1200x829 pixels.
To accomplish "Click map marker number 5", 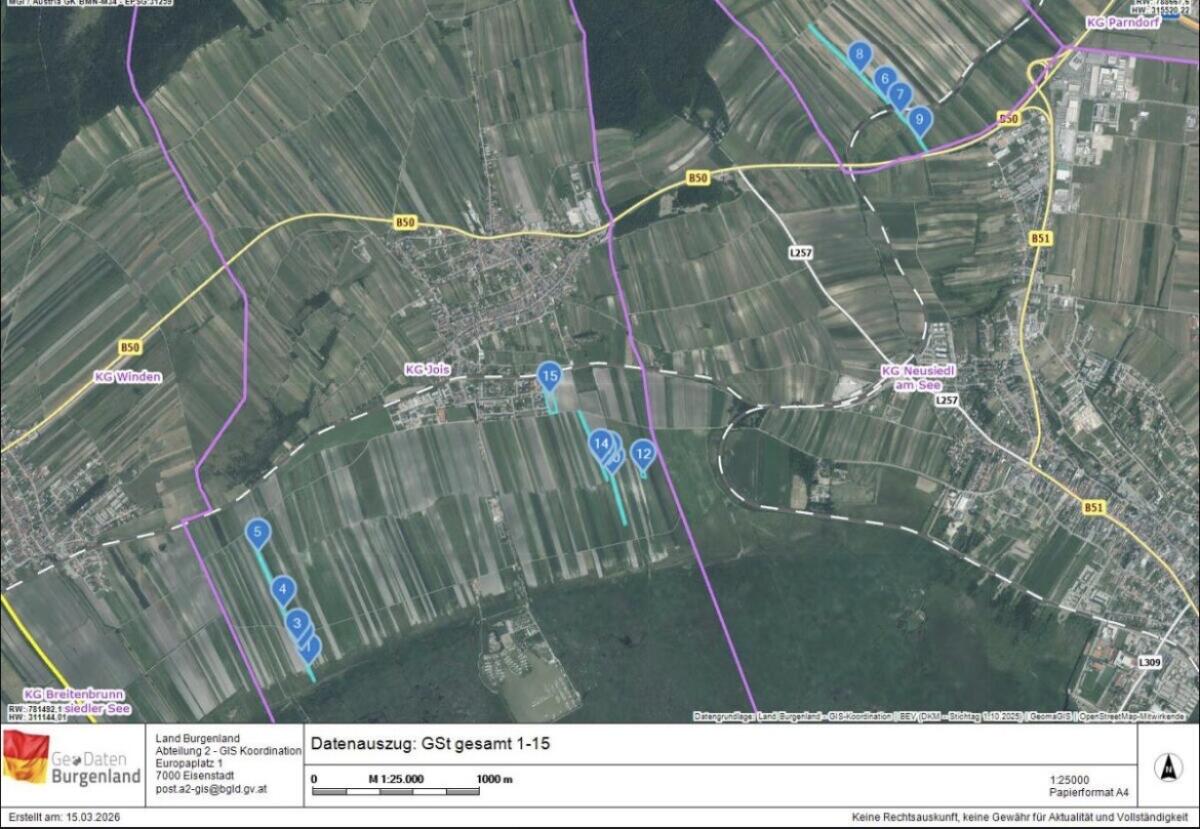I will point(257,533).
